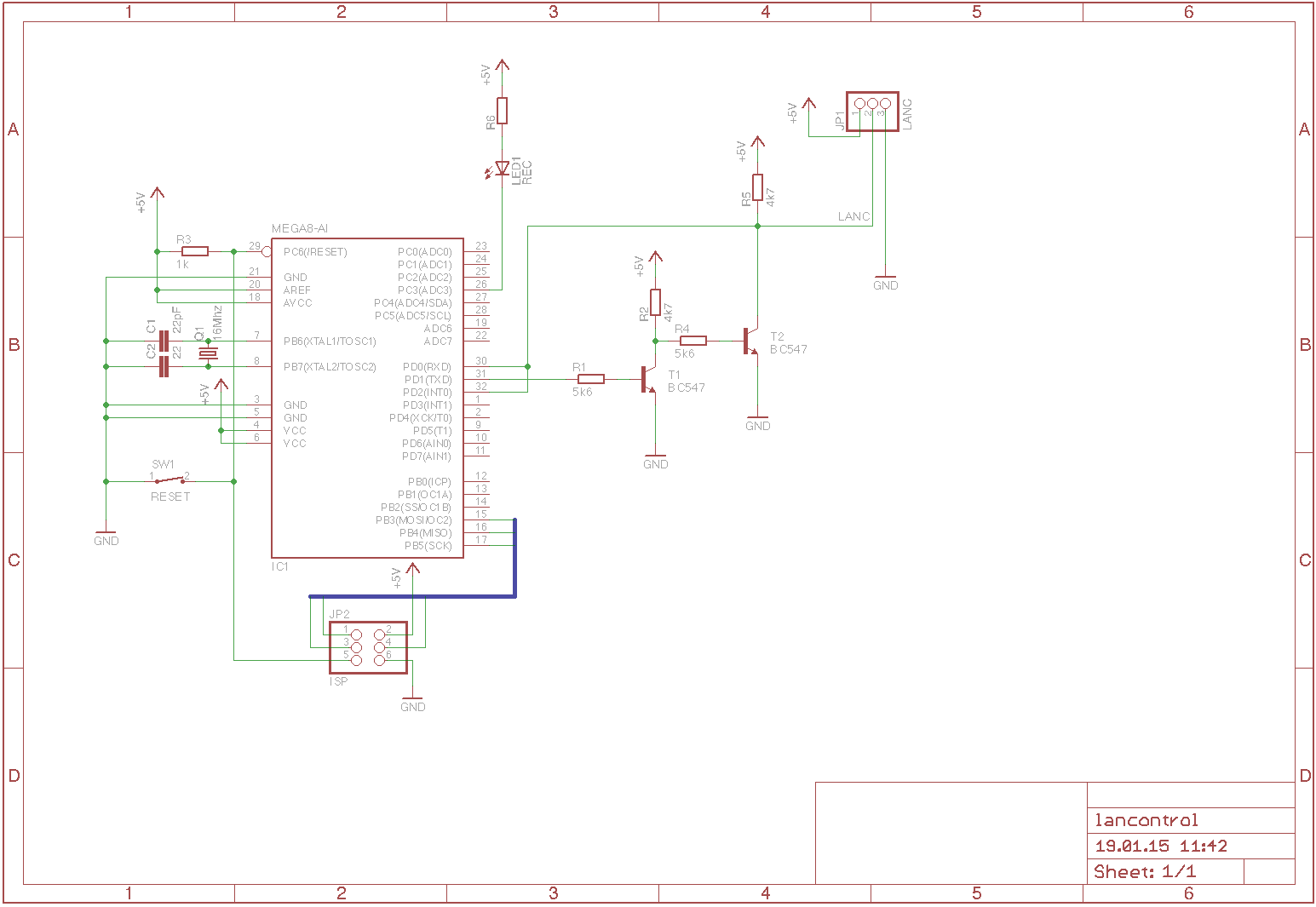The width and height of the screenshot is (1316, 907).
Task: Select JP1 LANC connector
Action: coord(872,111)
